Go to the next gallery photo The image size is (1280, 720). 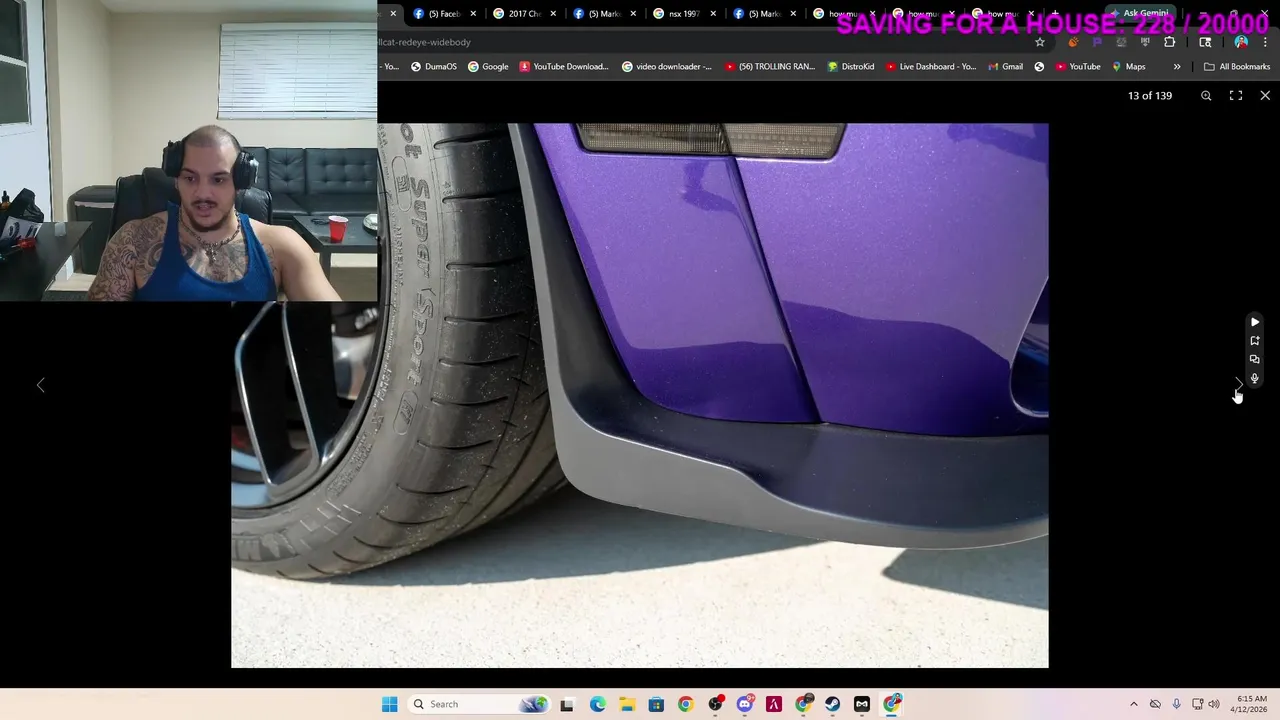(1239, 385)
